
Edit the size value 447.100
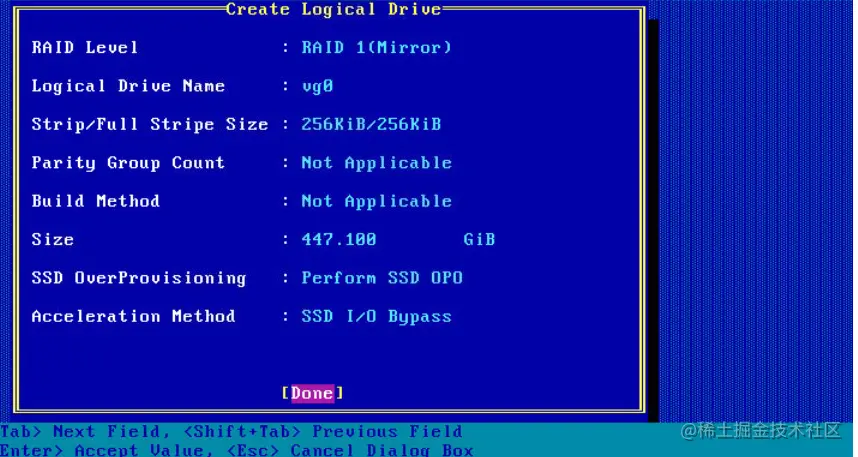pyautogui.click(x=339, y=239)
